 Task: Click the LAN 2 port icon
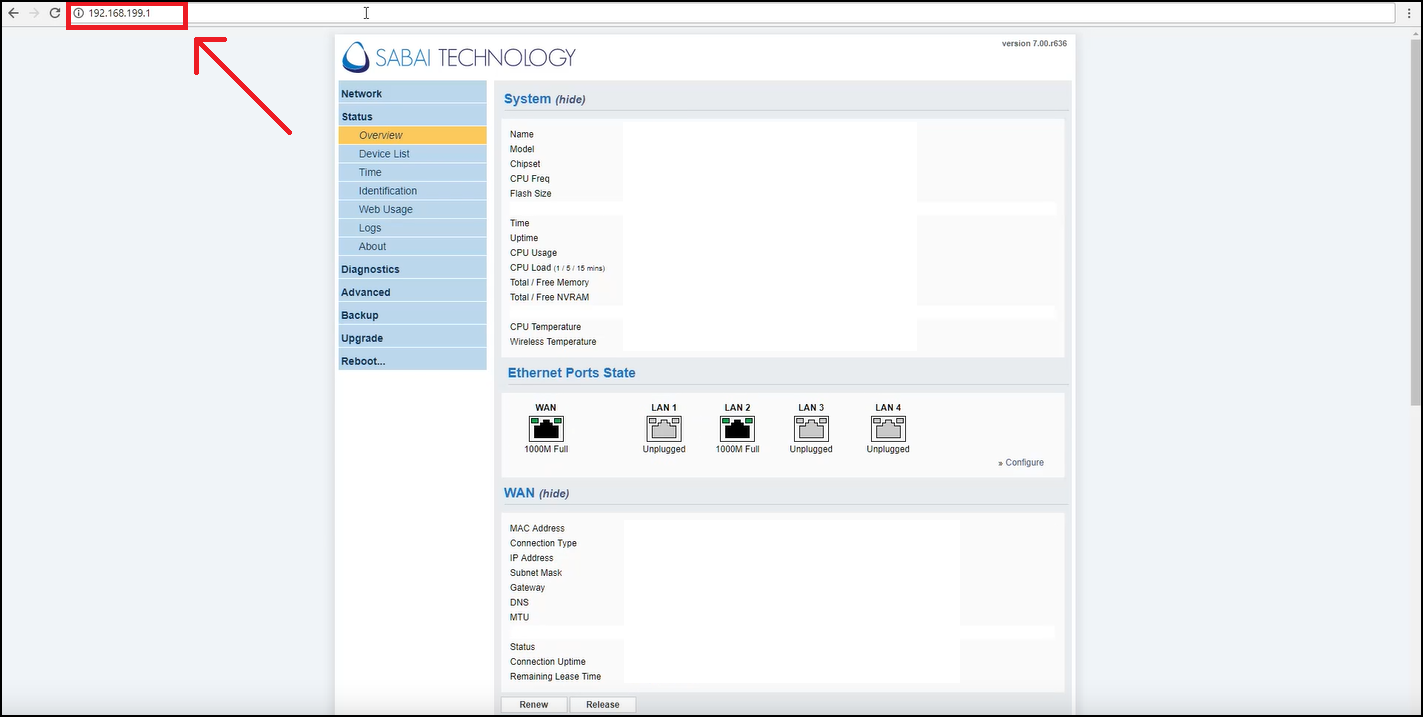point(737,429)
